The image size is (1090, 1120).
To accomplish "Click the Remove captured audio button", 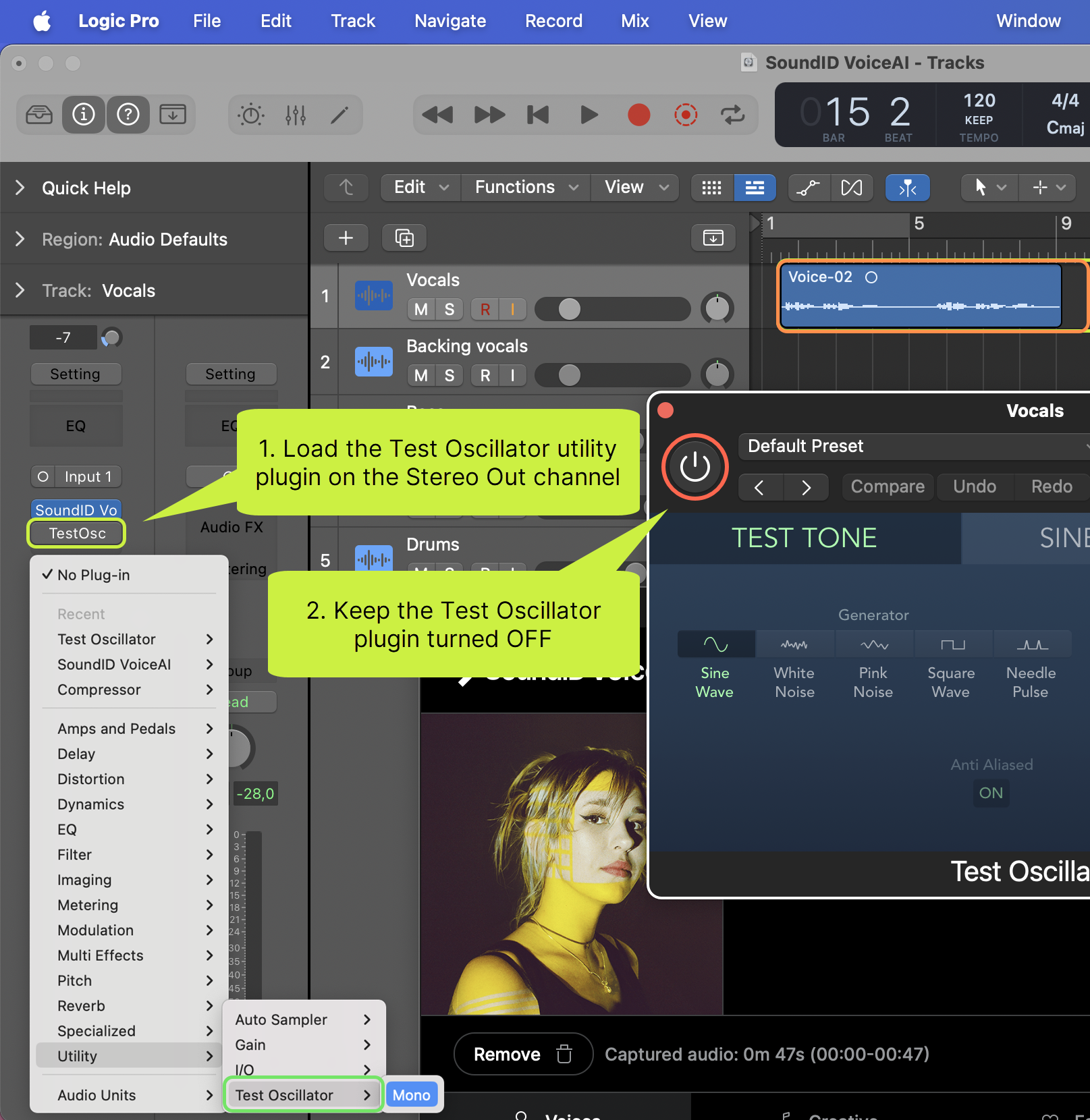I will click(x=523, y=1055).
